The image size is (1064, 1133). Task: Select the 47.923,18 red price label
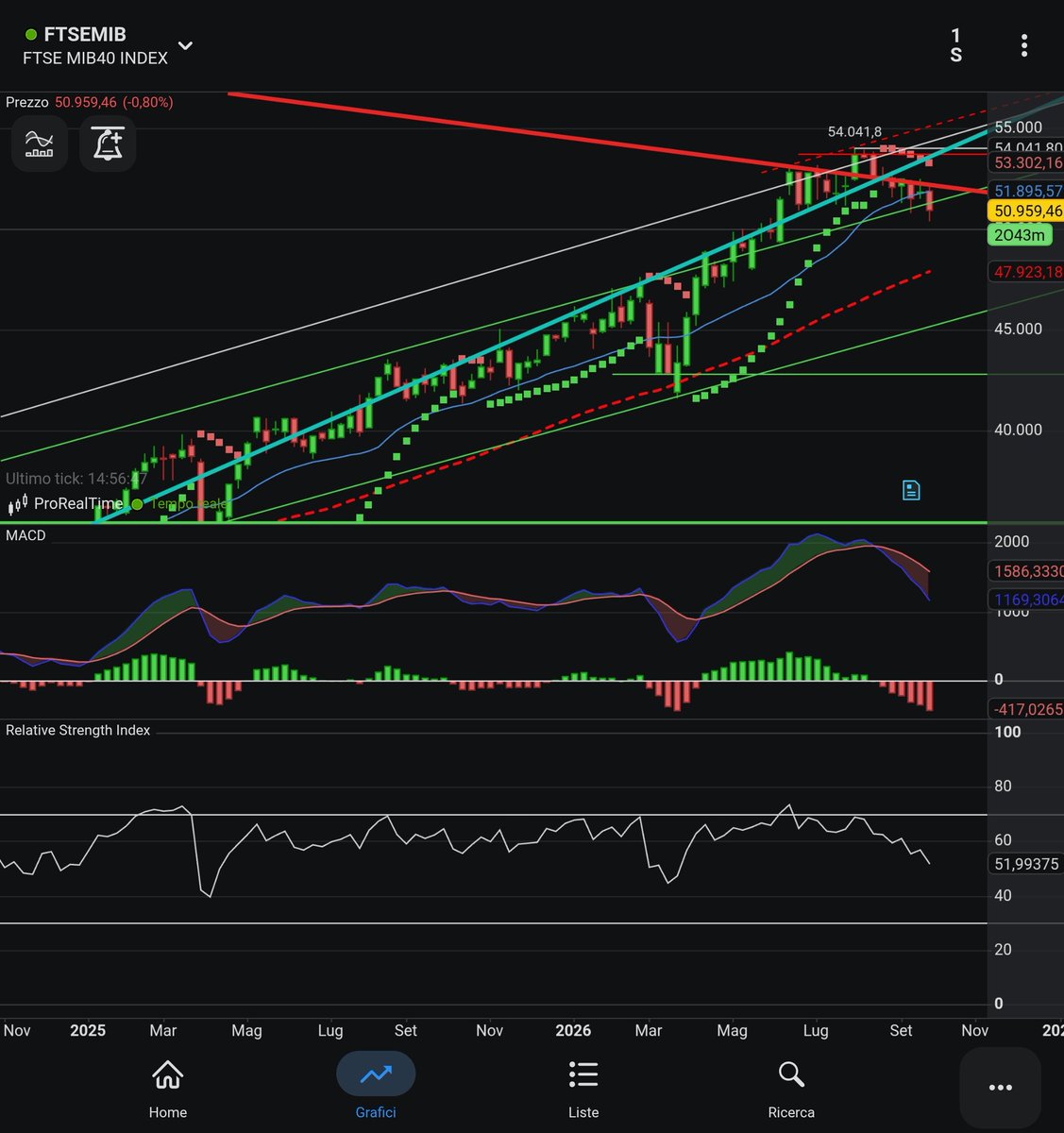pos(1027,272)
